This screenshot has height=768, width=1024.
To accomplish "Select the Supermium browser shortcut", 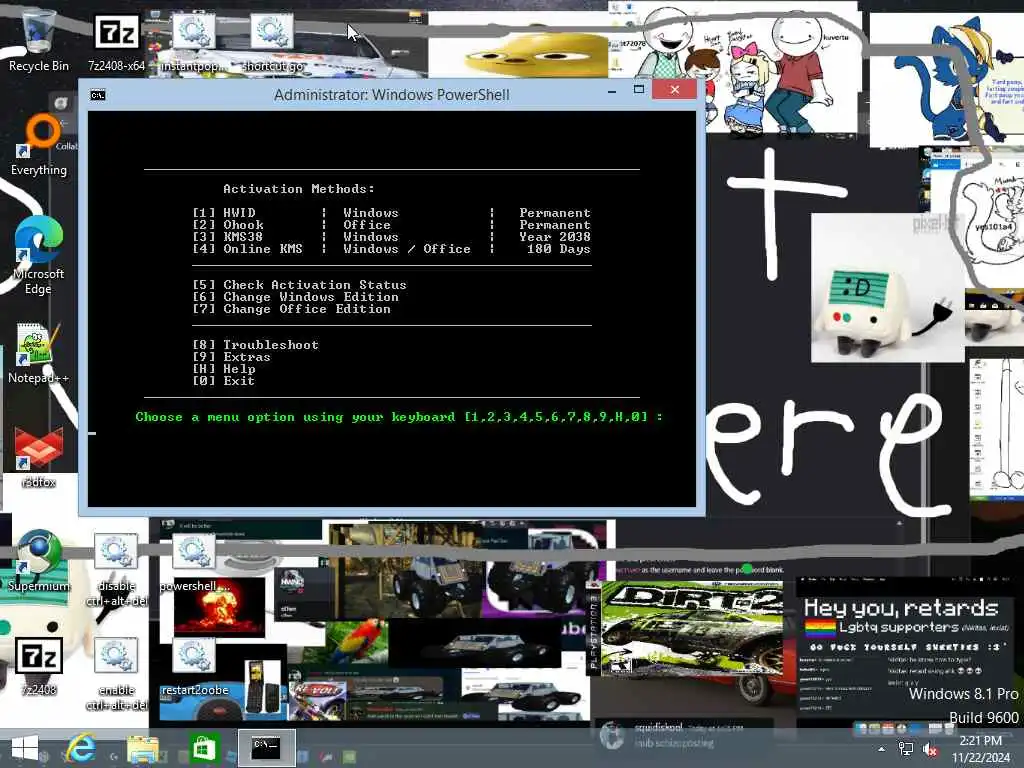I will (x=39, y=560).
